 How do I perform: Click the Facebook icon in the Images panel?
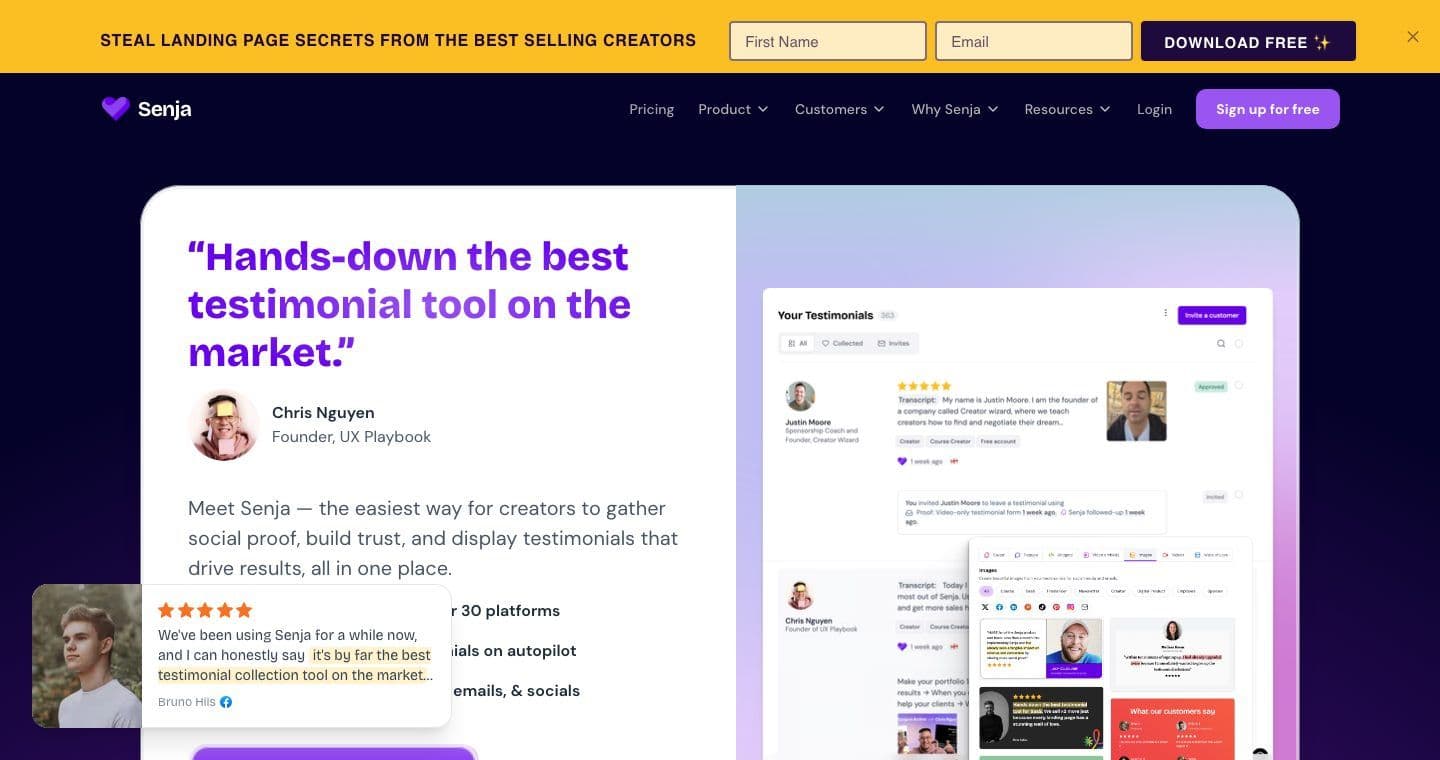click(x=999, y=607)
